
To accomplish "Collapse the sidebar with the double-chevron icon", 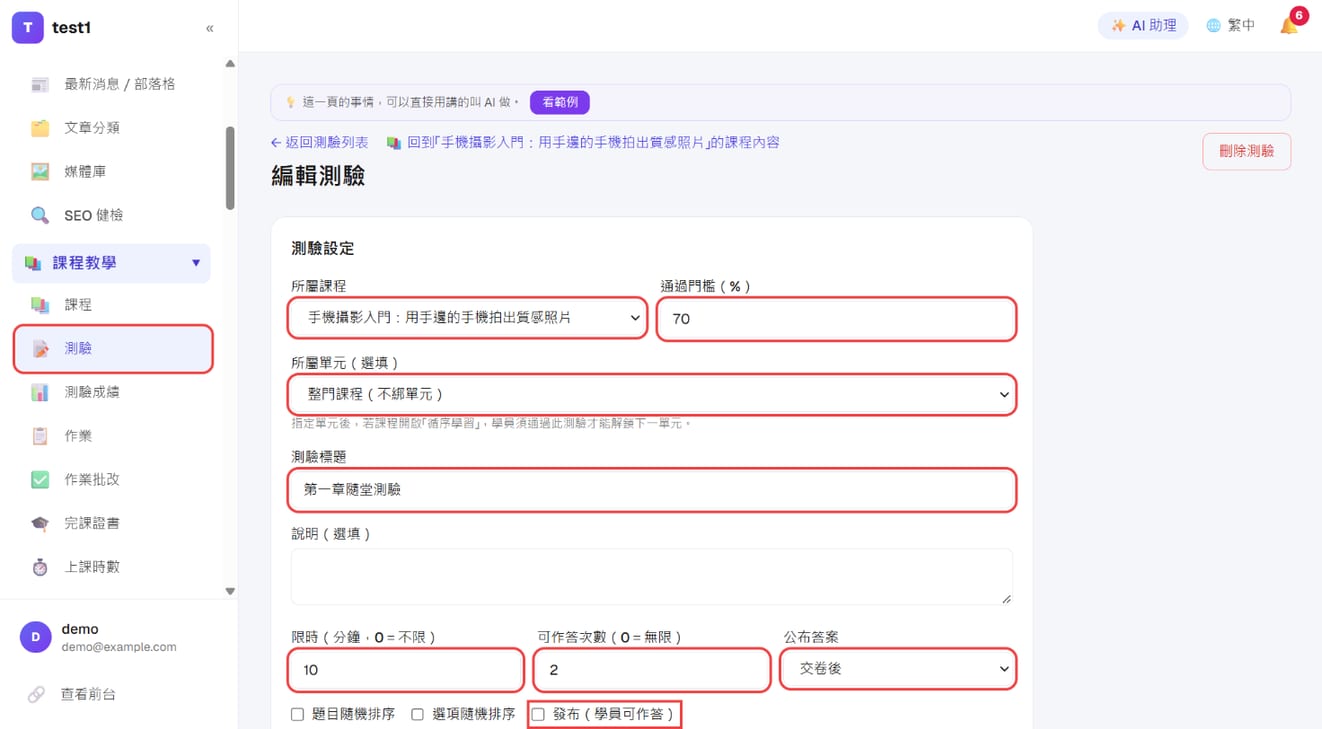I will coord(209,28).
